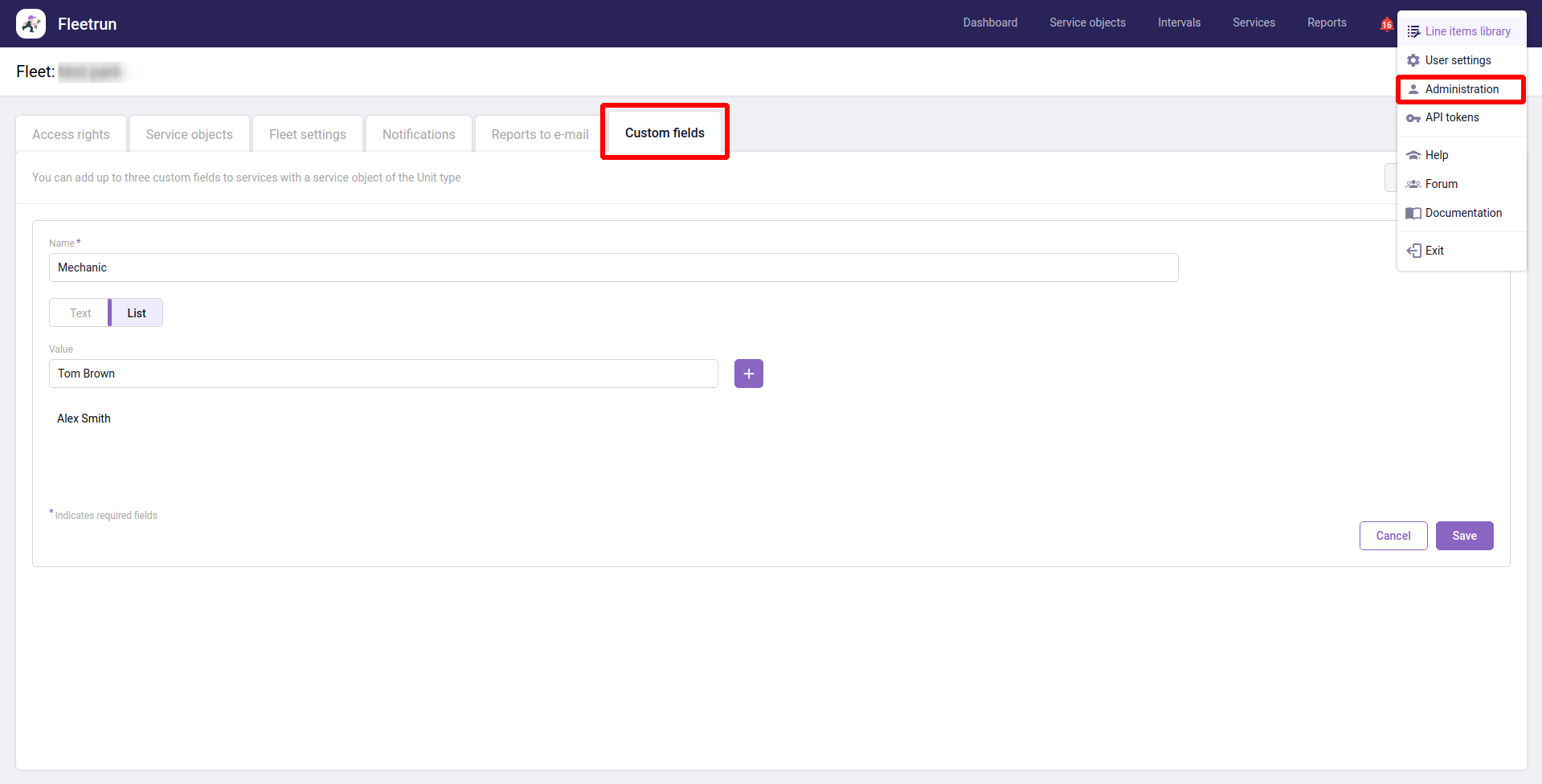Click the Forum people icon
This screenshot has height=784, width=1542.
pos(1413,184)
